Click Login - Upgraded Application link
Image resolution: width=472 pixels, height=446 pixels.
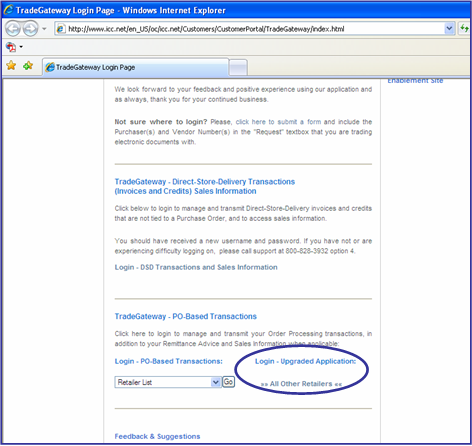coord(306,361)
